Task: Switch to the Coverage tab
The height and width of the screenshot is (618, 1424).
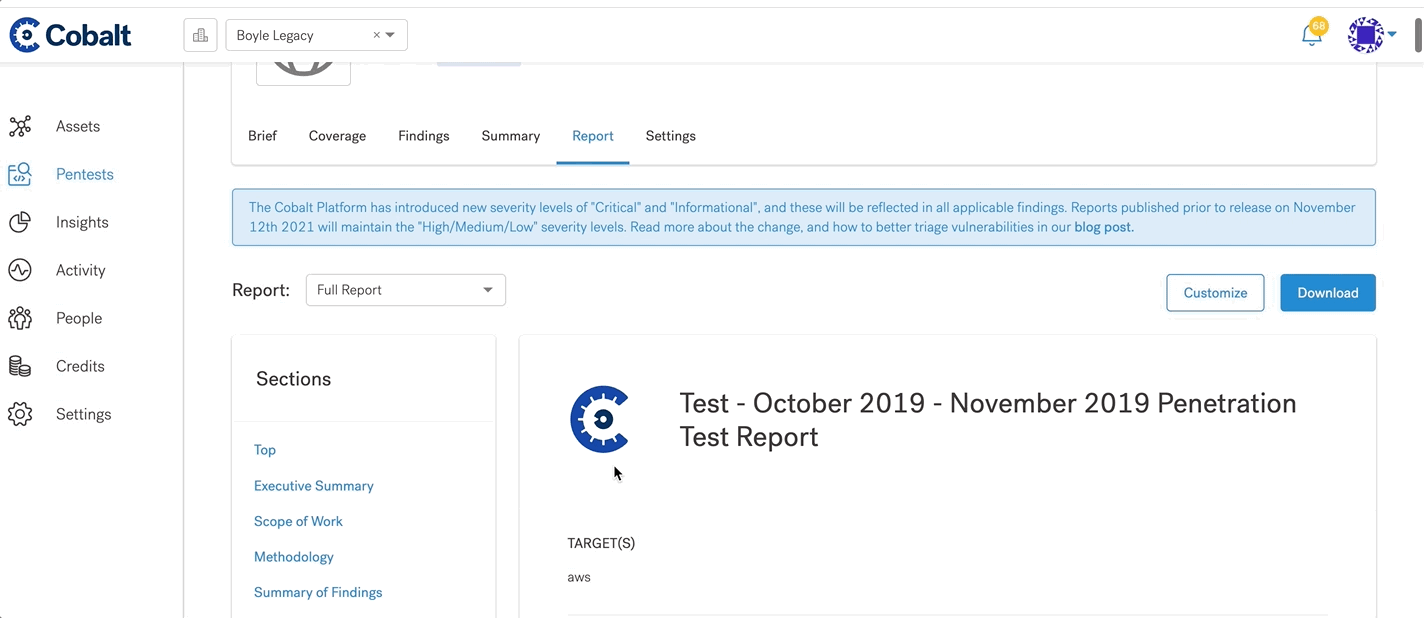Action: tap(337, 136)
